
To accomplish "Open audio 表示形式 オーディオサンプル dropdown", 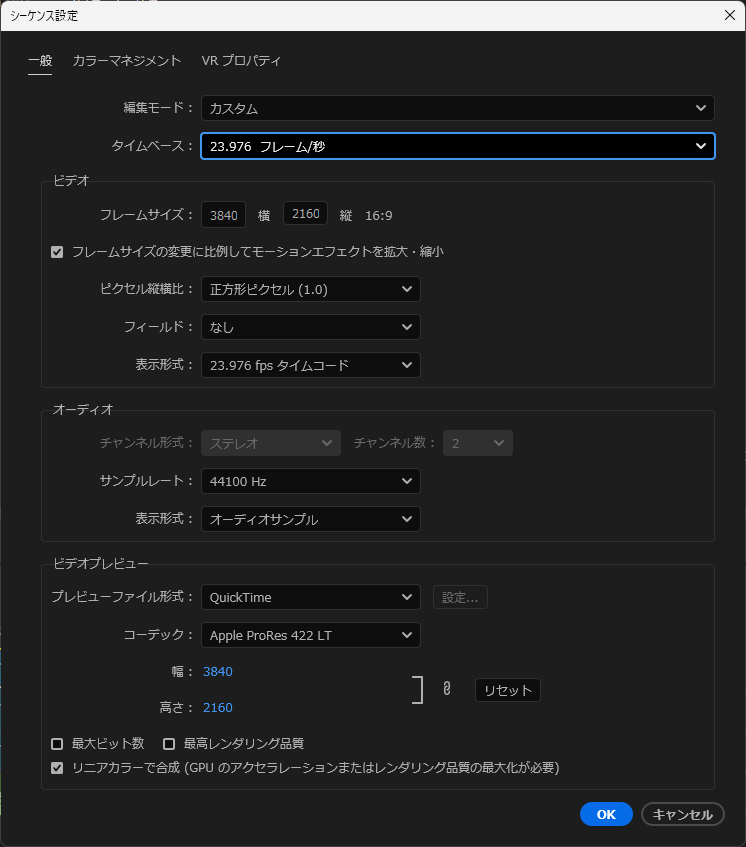I will [311, 519].
